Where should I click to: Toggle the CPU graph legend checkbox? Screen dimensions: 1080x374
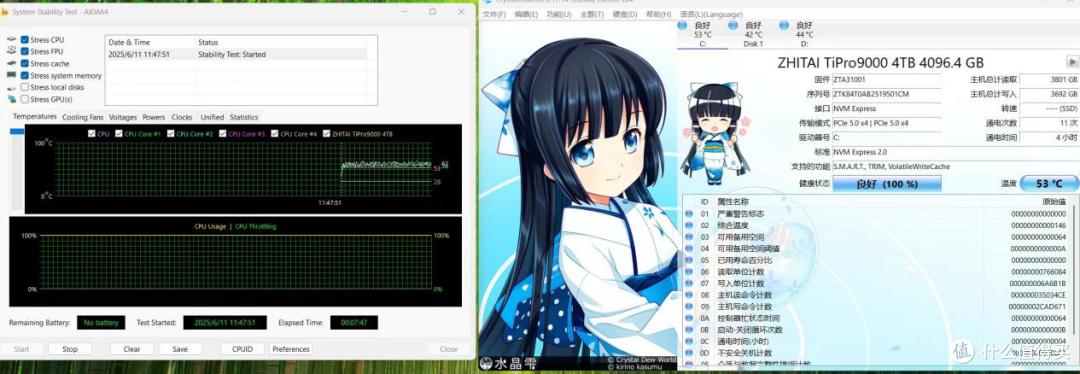click(92, 134)
